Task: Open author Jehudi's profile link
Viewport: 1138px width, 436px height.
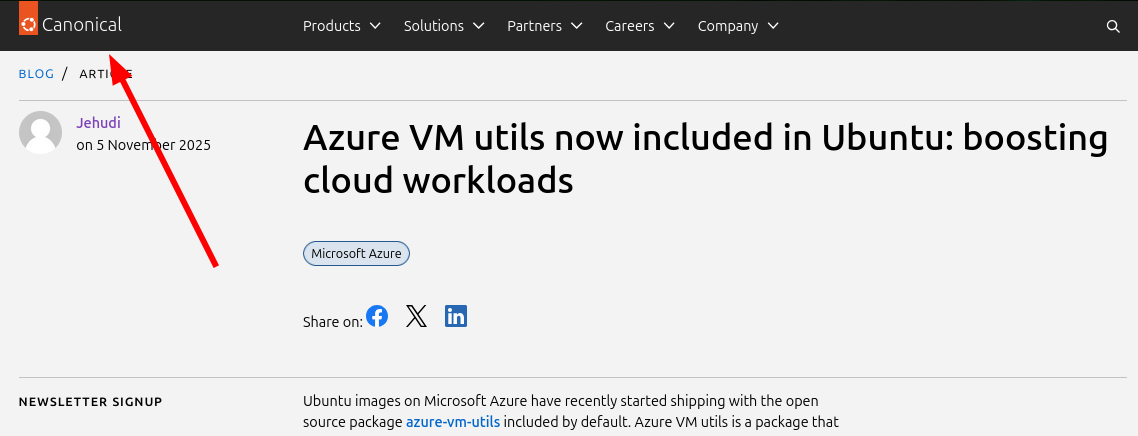Action: (97, 123)
